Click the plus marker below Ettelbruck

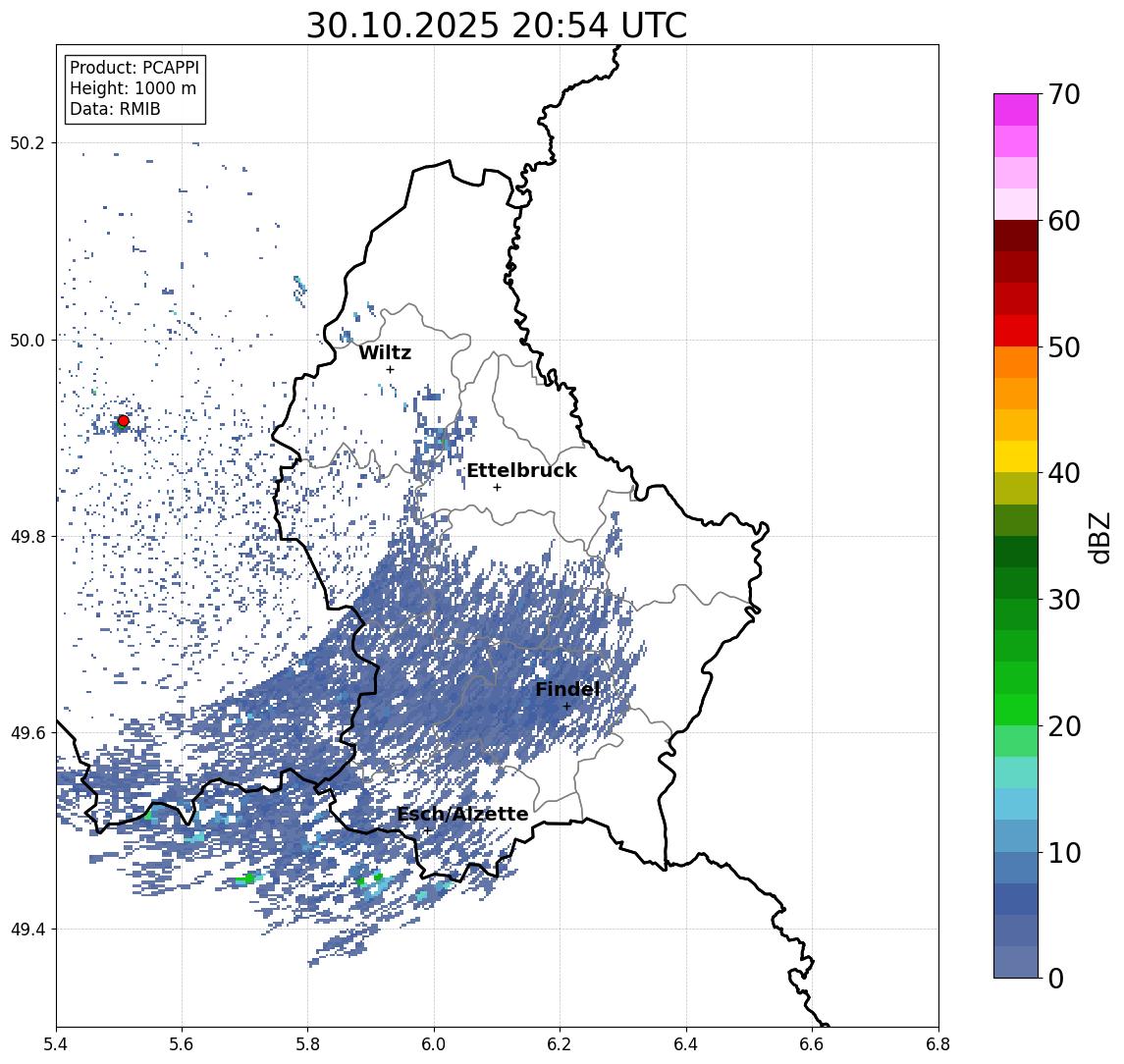point(497,487)
